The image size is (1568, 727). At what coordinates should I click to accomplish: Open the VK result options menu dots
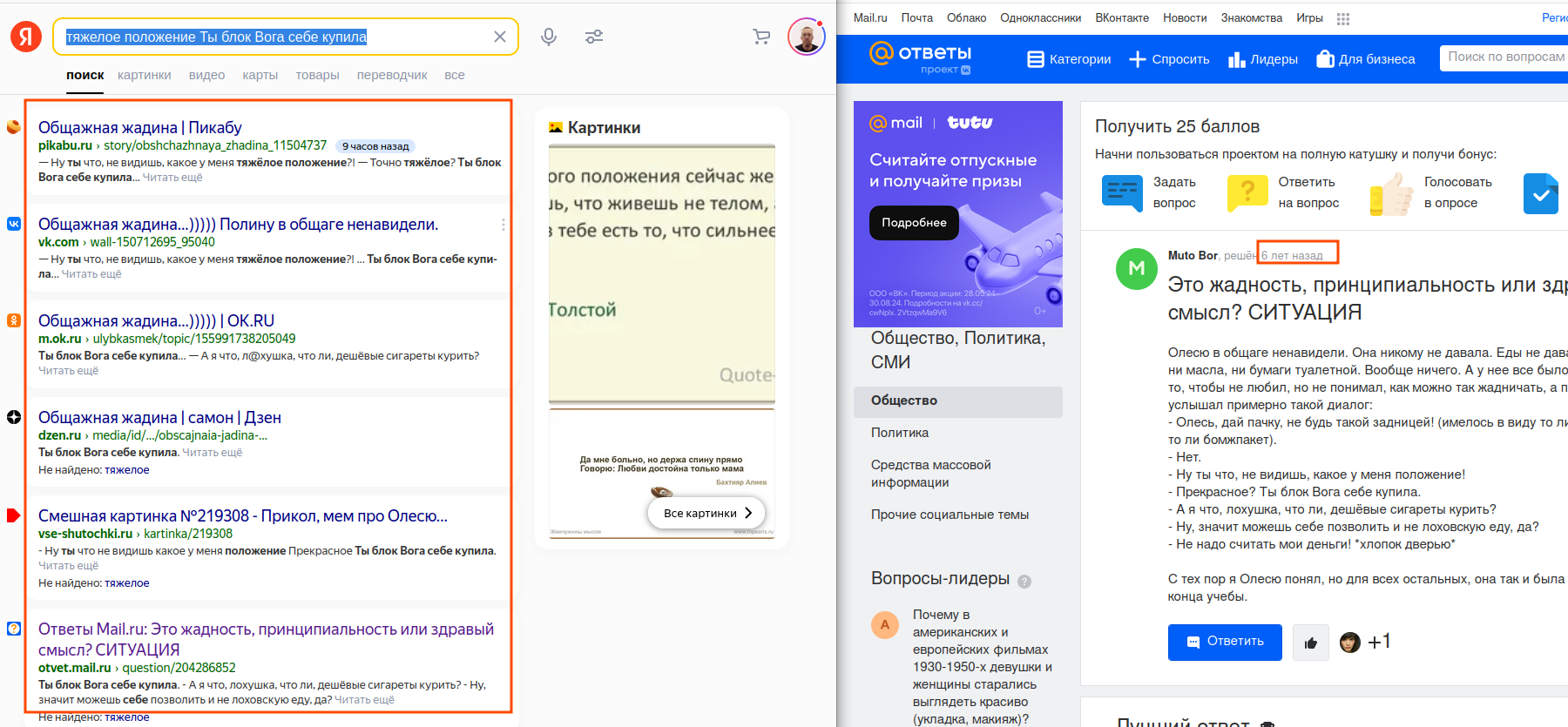click(503, 225)
